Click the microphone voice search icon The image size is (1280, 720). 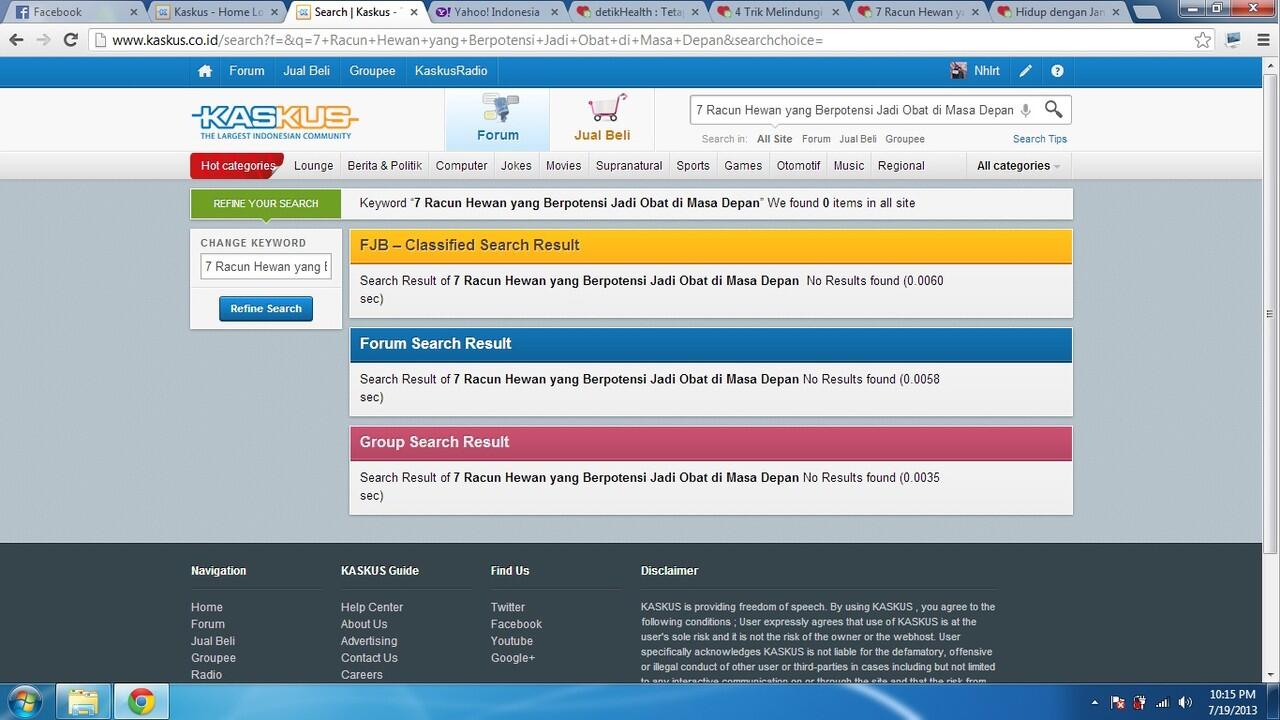point(1026,110)
